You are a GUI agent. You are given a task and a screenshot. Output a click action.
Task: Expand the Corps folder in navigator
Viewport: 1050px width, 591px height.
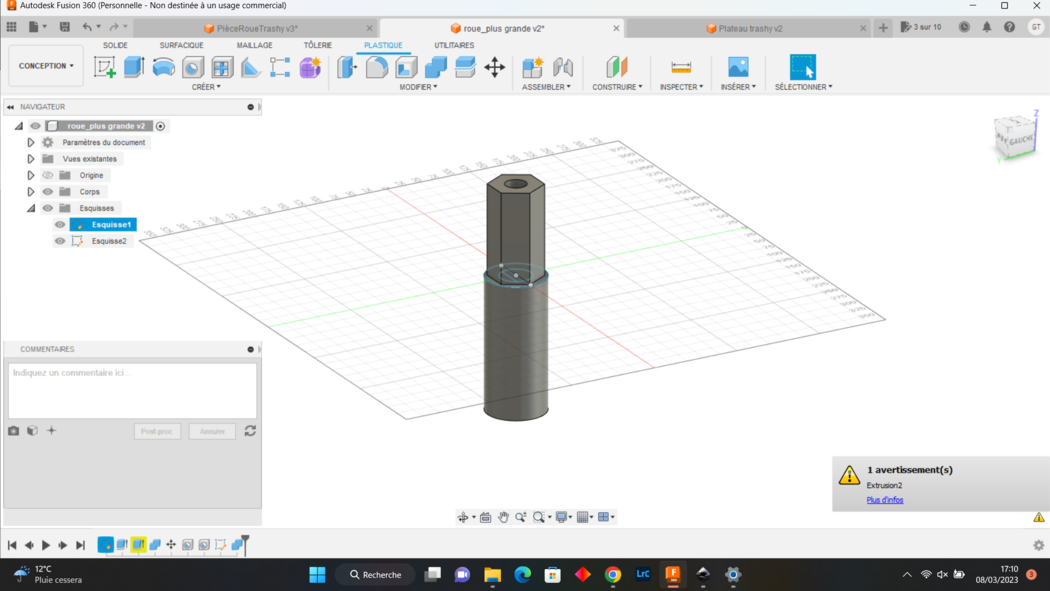point(31,192)
